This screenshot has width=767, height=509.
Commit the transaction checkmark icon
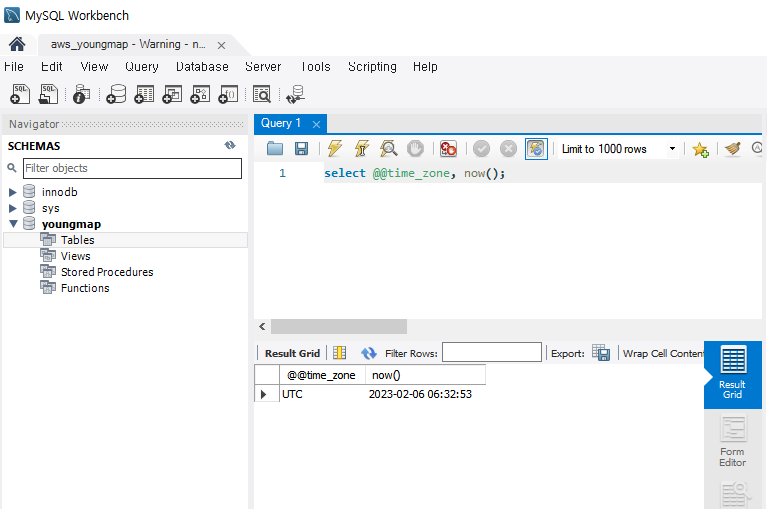click(481, 148)
